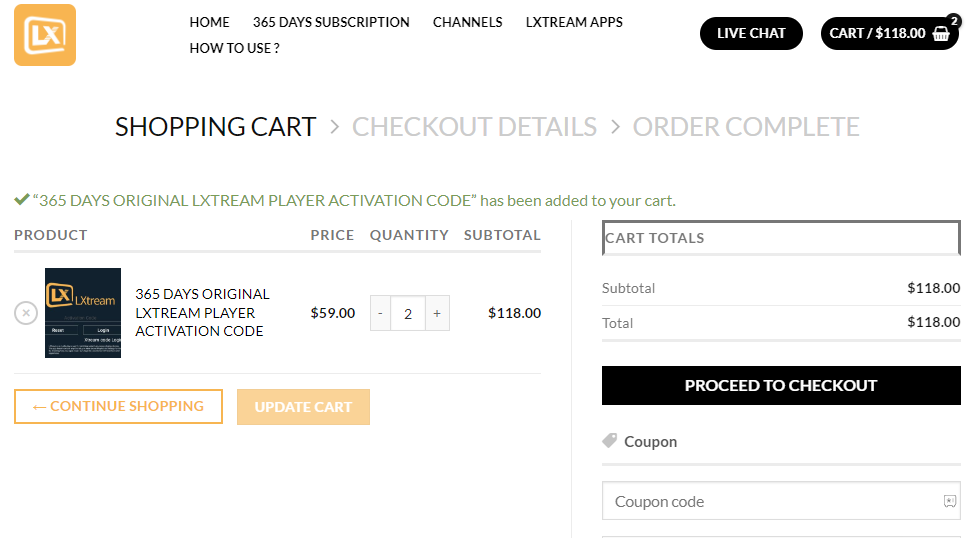Open the How To Use page
This screenshot has height=538, width=975.
tap(234, 48)
